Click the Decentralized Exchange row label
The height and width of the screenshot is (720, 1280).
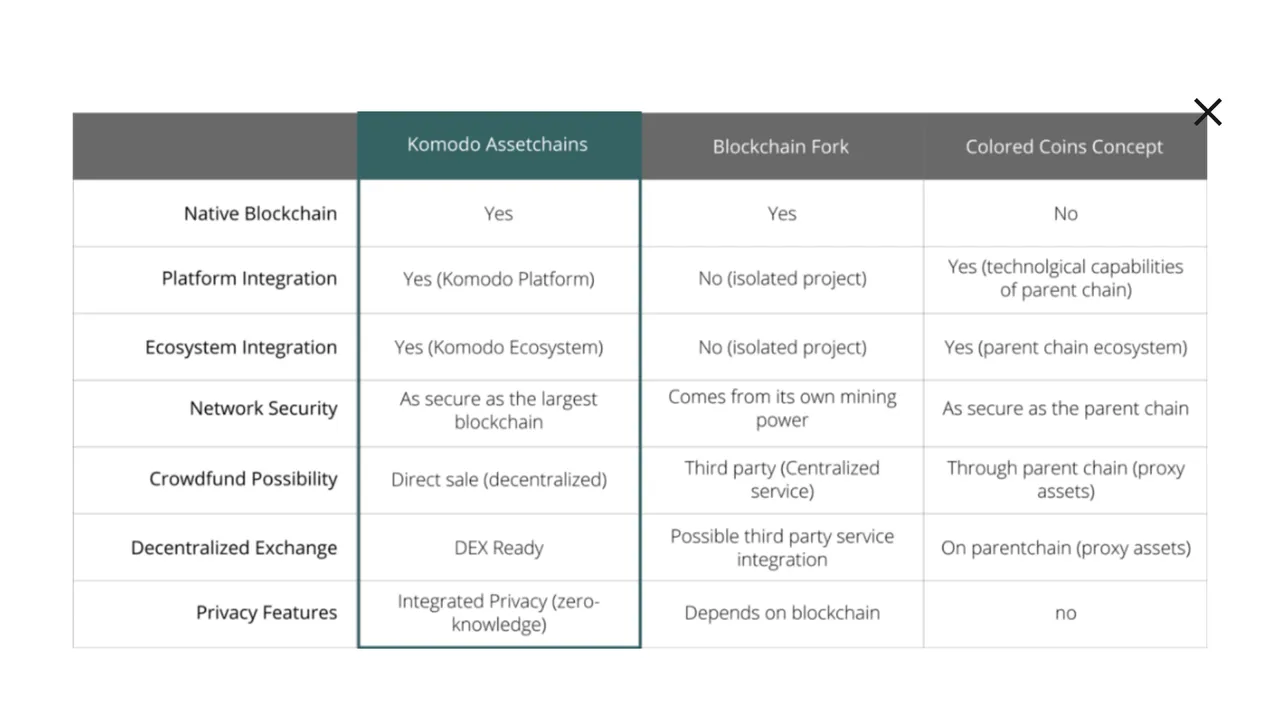click(234, 548)
